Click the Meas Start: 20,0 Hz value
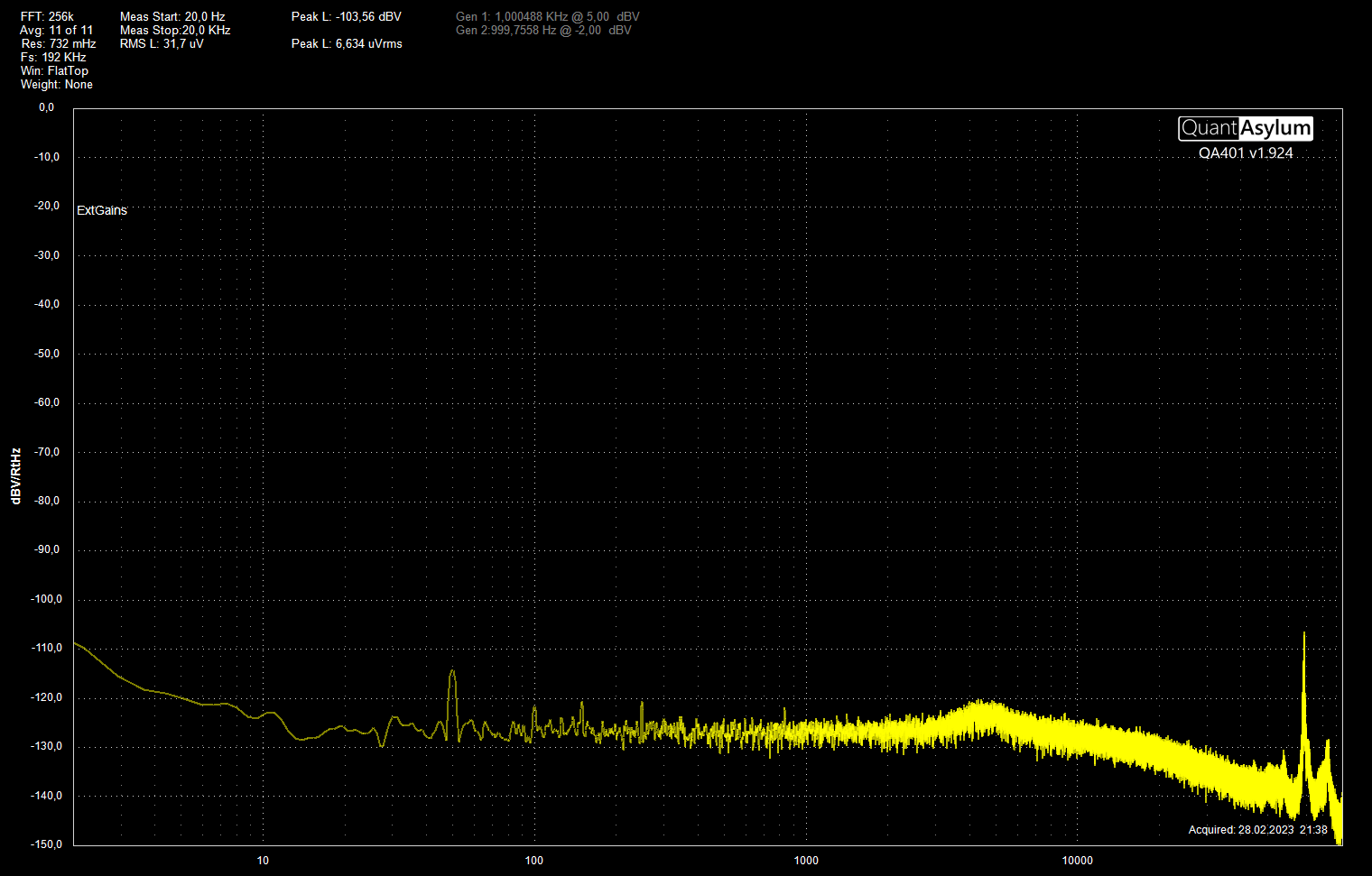 (x=172, y=16)
